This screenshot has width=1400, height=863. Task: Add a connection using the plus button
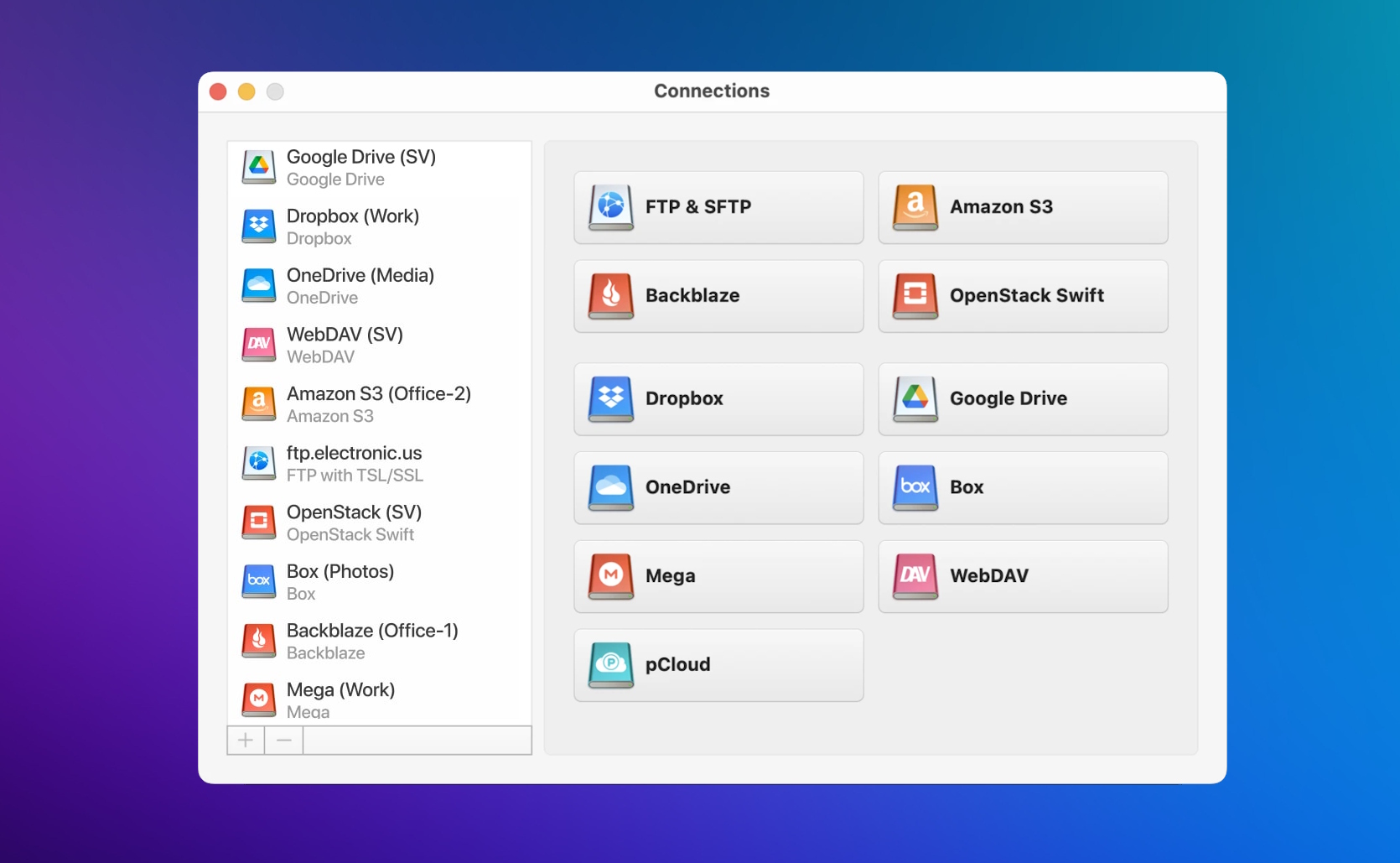coord(245,740)
